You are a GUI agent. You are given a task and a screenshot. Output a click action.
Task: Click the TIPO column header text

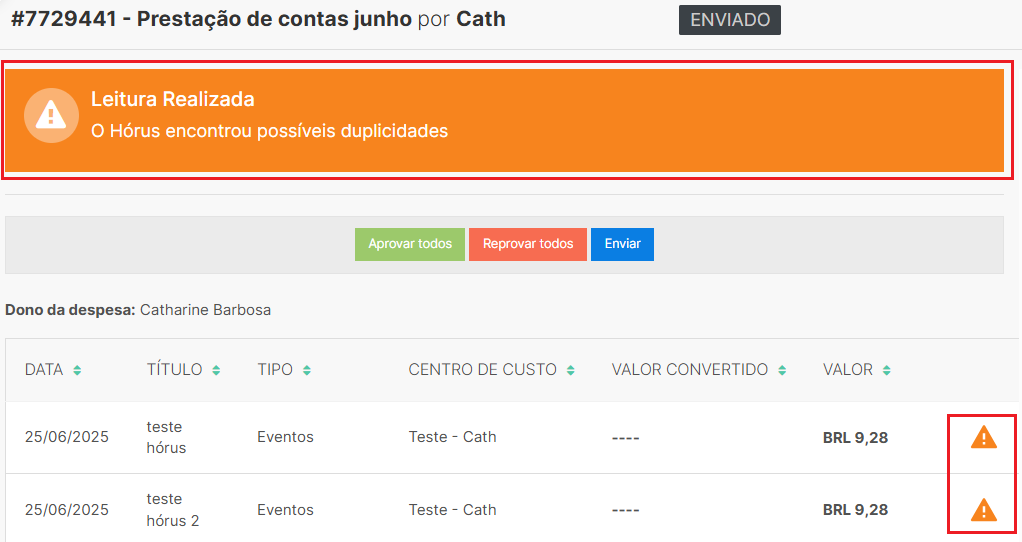pyautogui.click(x=275, y=370)
